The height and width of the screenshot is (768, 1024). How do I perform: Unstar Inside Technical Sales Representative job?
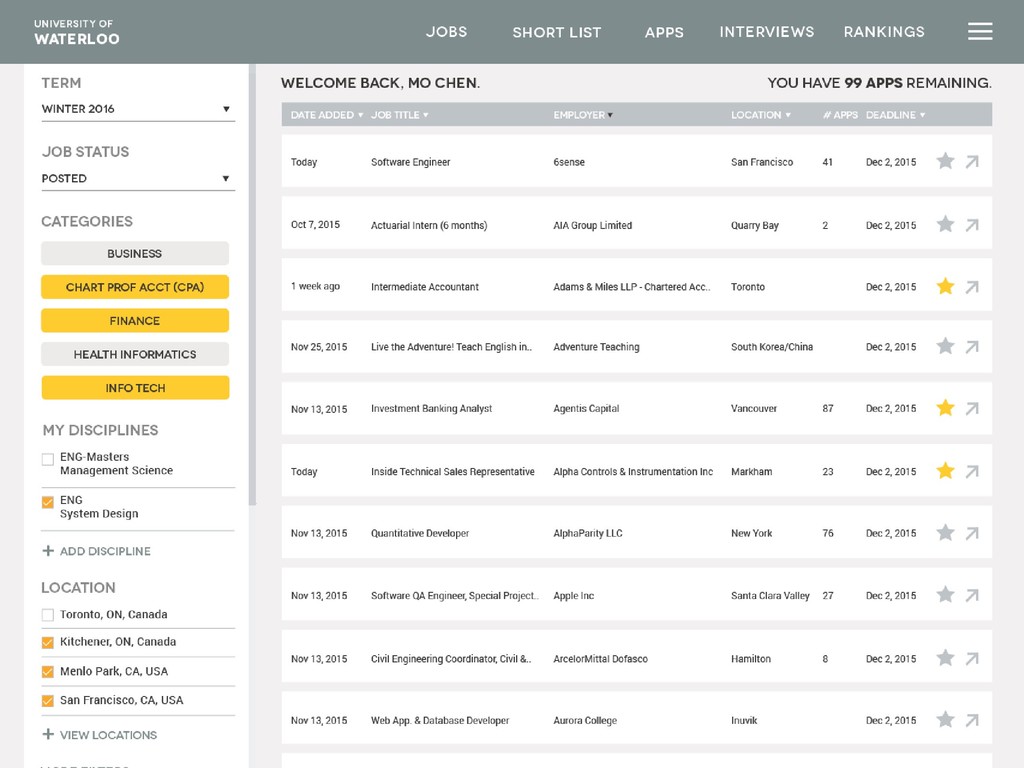click(x=945, y=470)
